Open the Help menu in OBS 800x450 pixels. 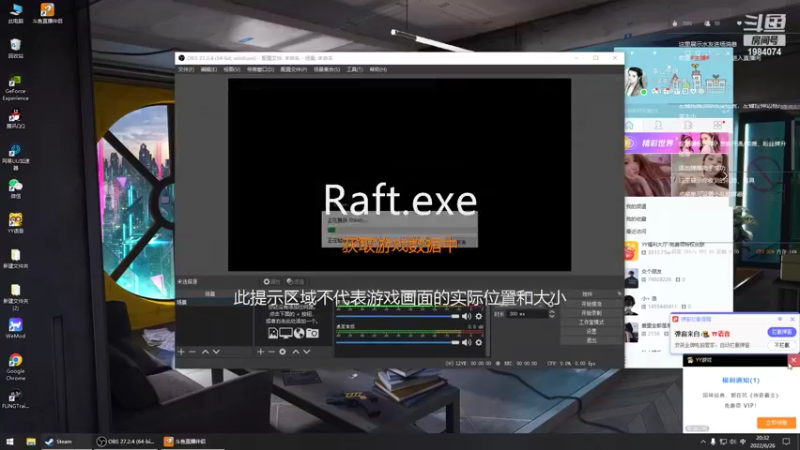click(378, 69)
